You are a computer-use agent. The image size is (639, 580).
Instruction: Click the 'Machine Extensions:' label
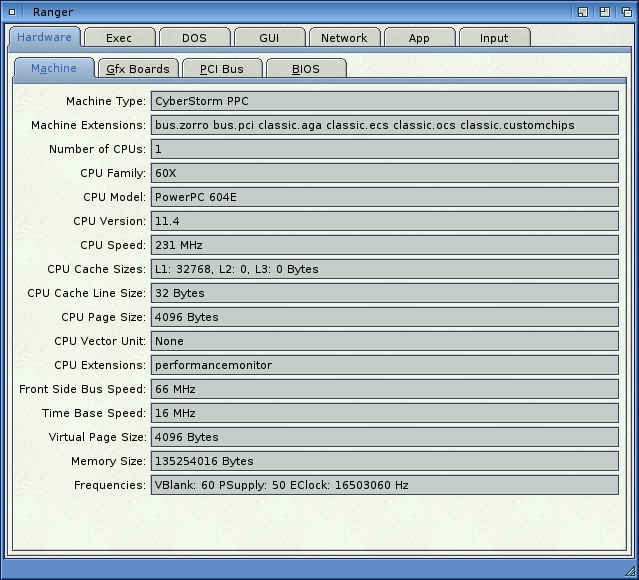(x=88, y=125)
